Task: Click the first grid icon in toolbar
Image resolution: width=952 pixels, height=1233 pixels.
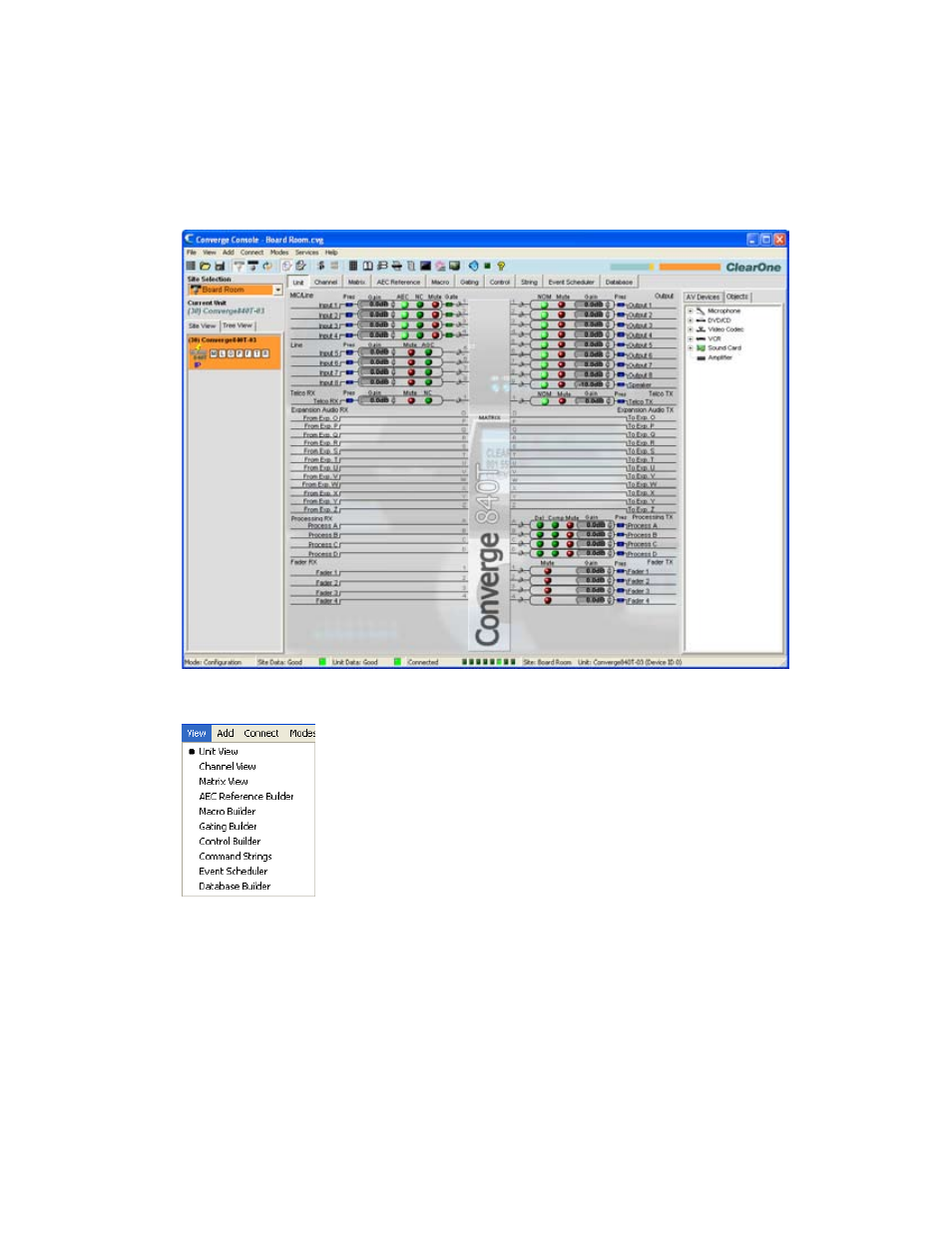Action: [x=191, y=267]
